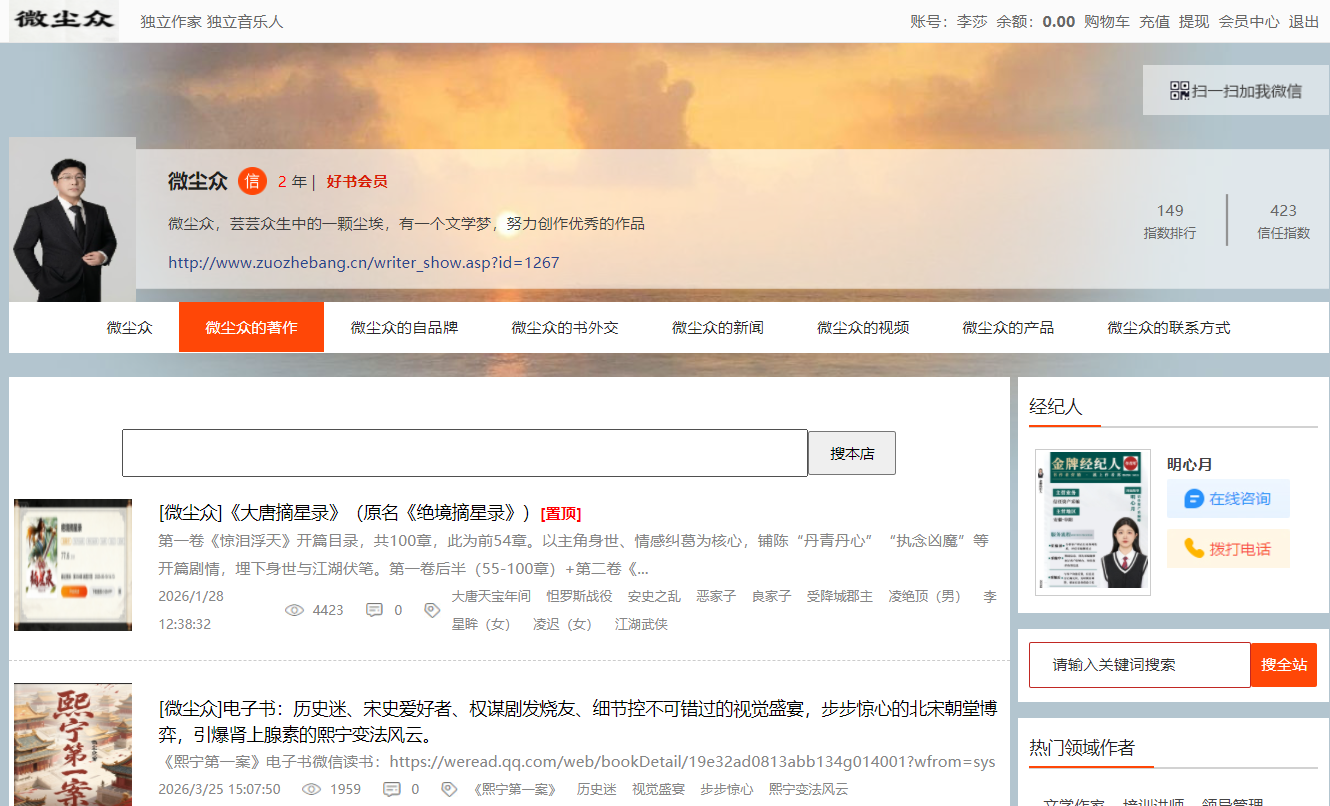Click the orange 信 trust badge icon

[252, 181]
